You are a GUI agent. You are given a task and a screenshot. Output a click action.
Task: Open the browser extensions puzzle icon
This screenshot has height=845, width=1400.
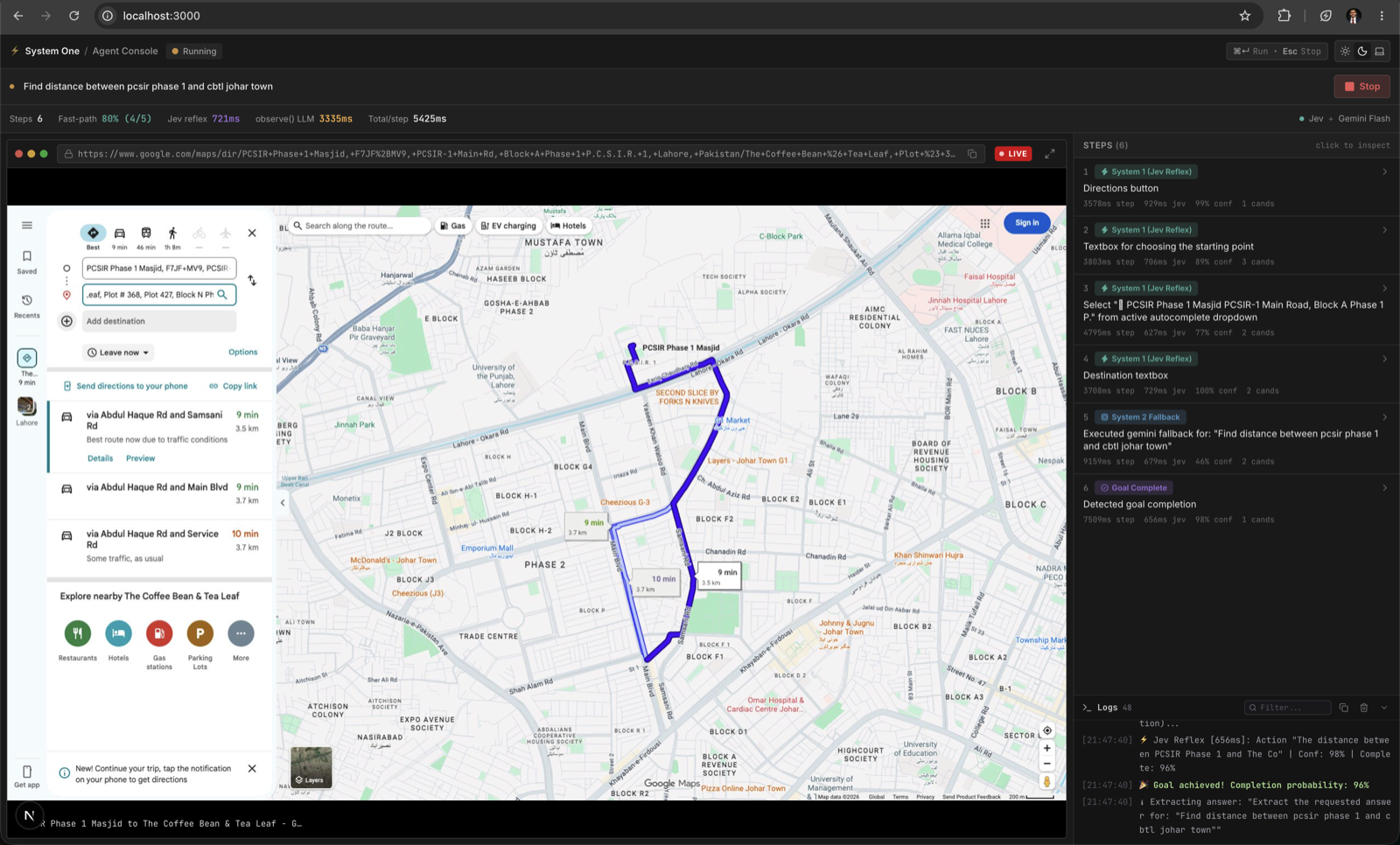(x=1284, y=16)
